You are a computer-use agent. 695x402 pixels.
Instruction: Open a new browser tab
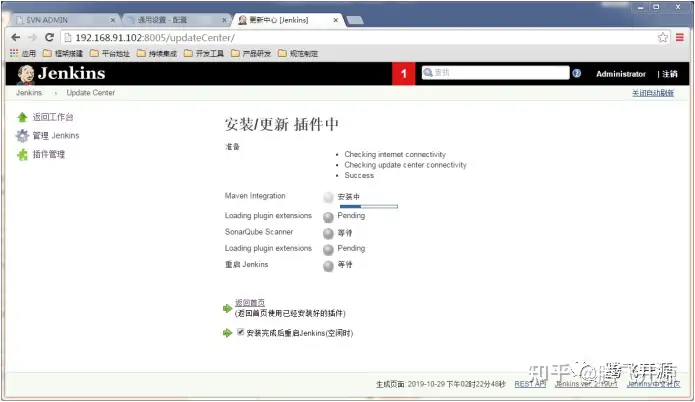(355, 20)
